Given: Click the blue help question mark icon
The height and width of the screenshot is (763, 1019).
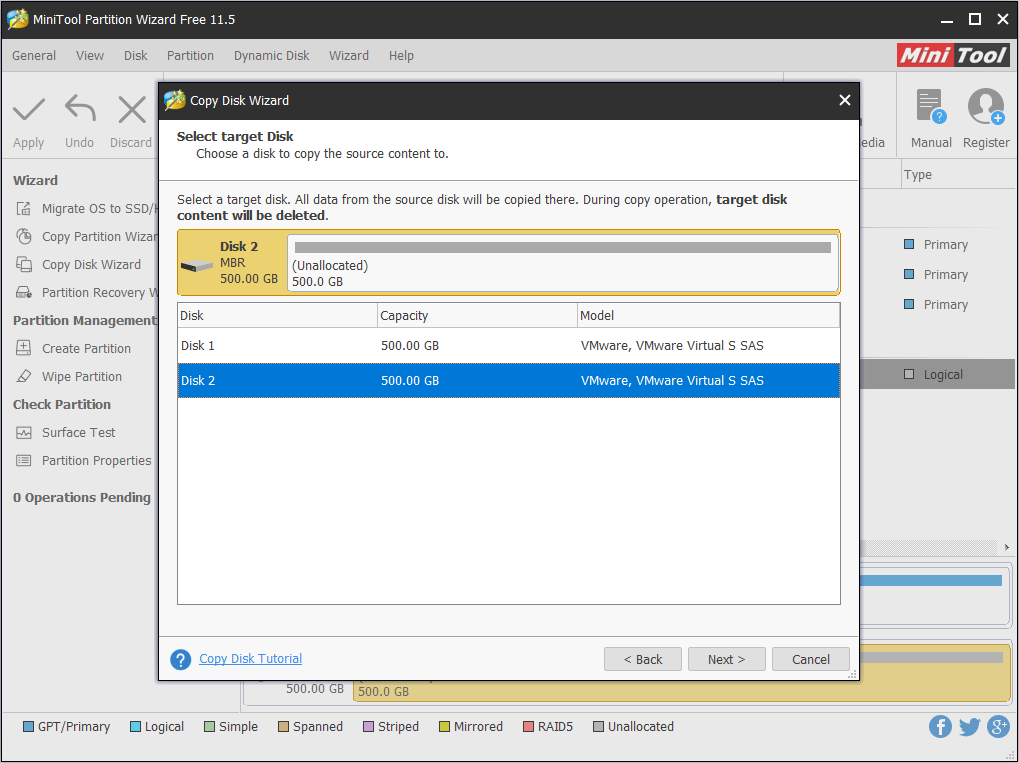Looking at the screenshot, I should 181,659.
